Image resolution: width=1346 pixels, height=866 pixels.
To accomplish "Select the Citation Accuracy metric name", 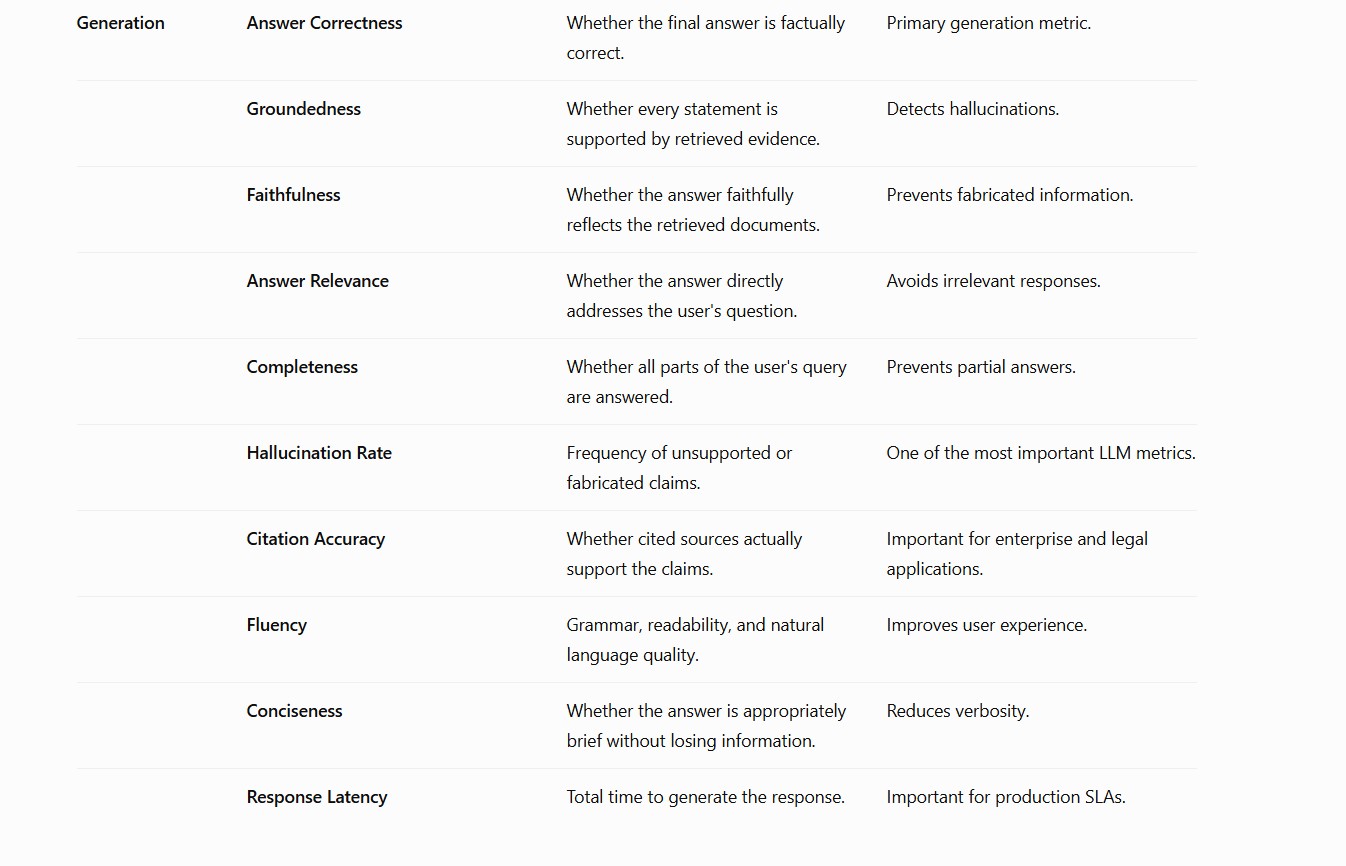I will [x=315, y=539].
